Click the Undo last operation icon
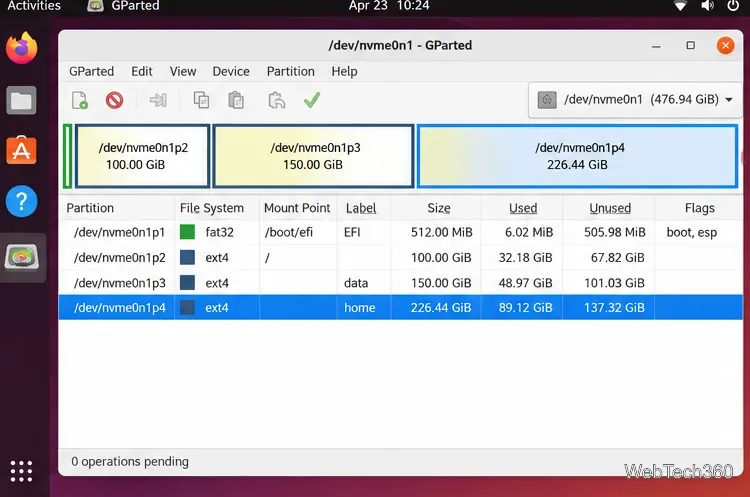Screen dimensions: 750x497 pyautogui.click(x=276, y=100)
